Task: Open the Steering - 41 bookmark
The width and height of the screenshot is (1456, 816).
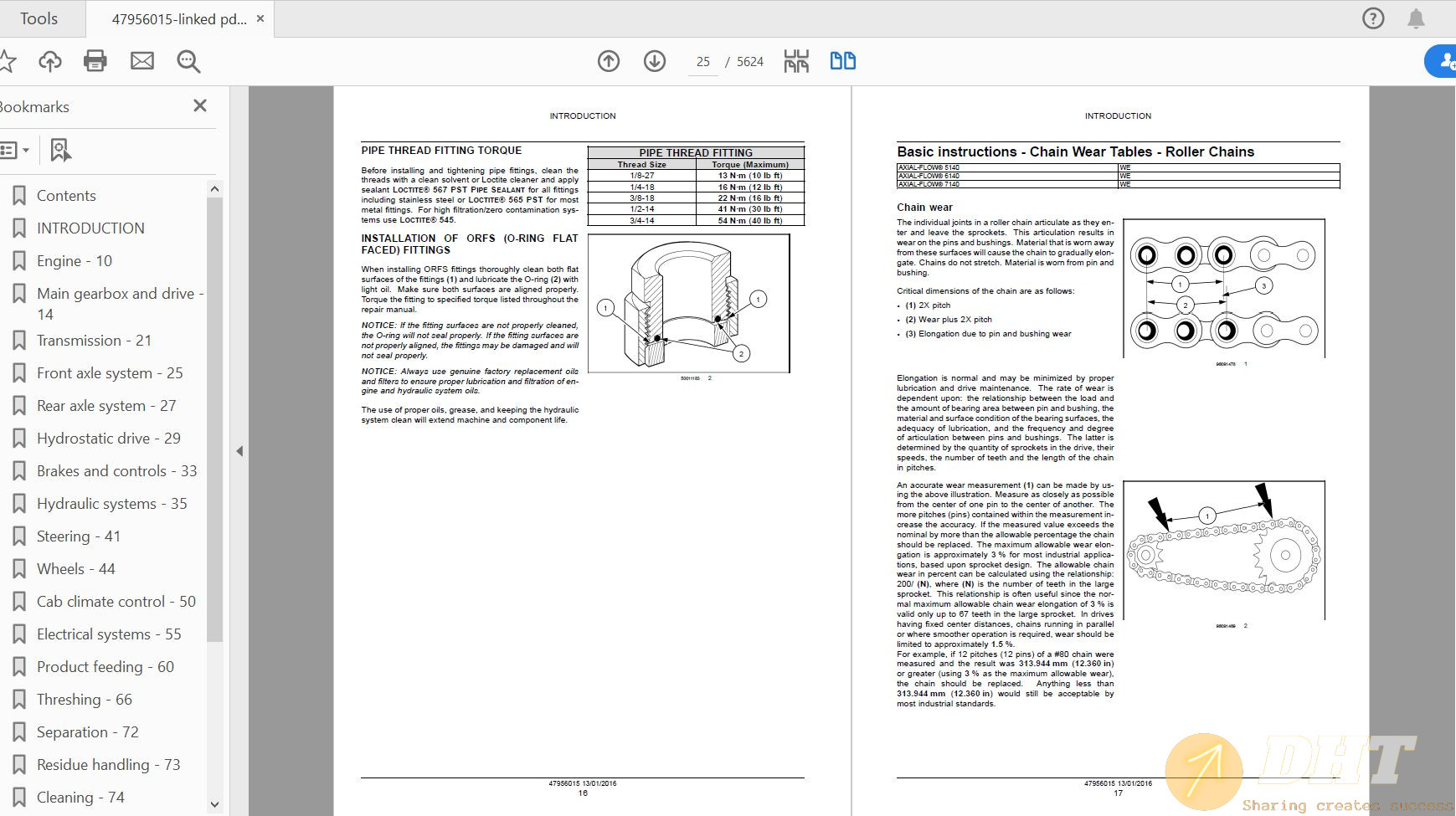Action: pos(79,536)
